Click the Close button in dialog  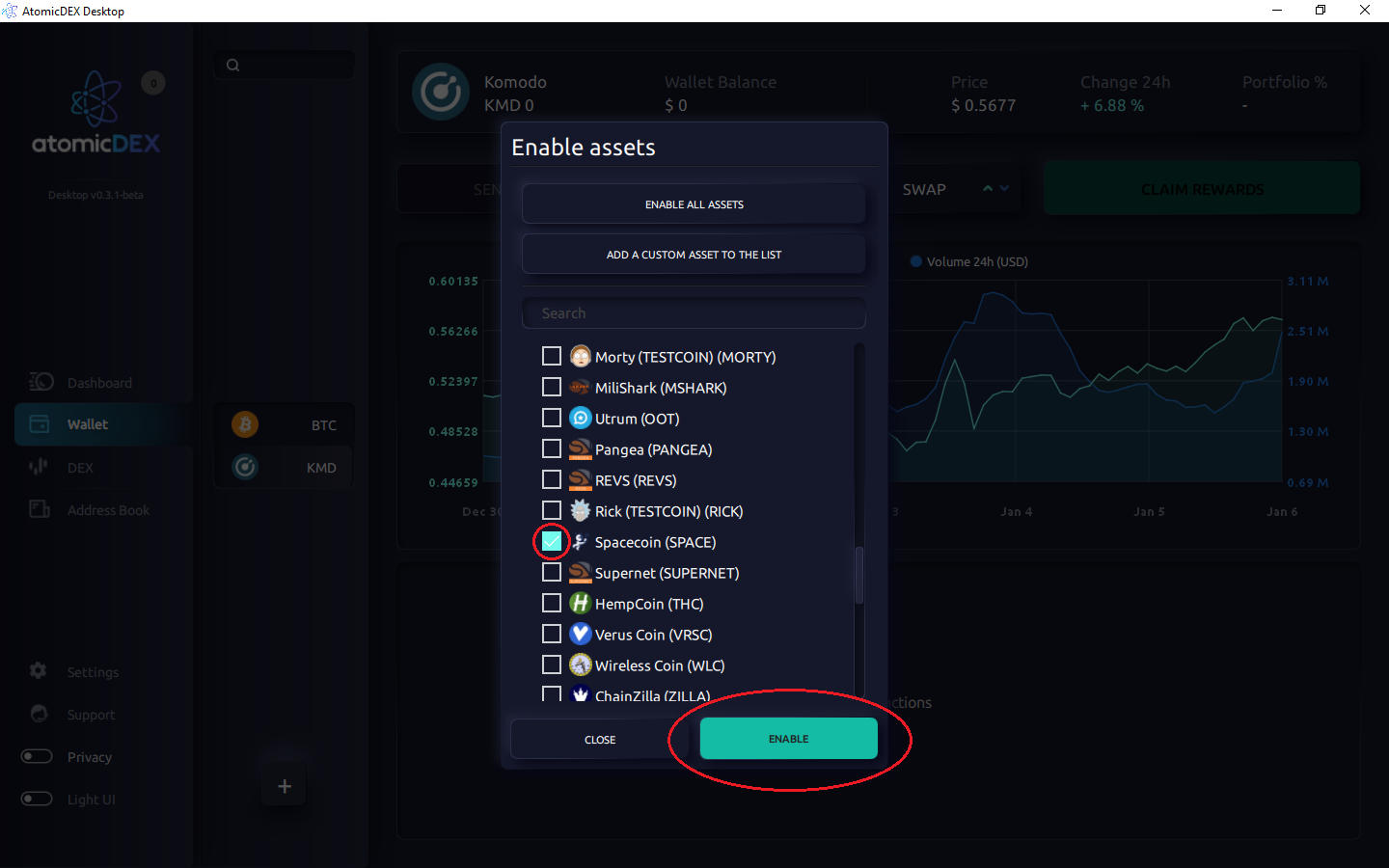[x=600, y=740]
